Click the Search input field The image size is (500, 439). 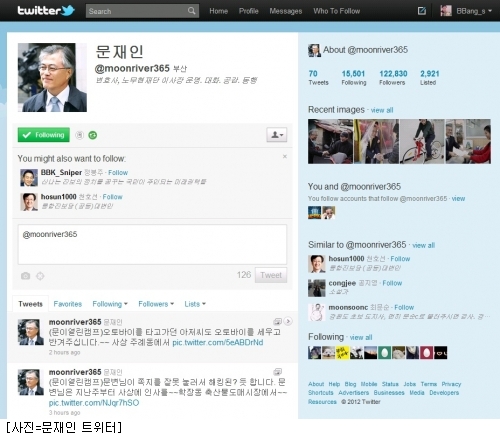point(137,11)
